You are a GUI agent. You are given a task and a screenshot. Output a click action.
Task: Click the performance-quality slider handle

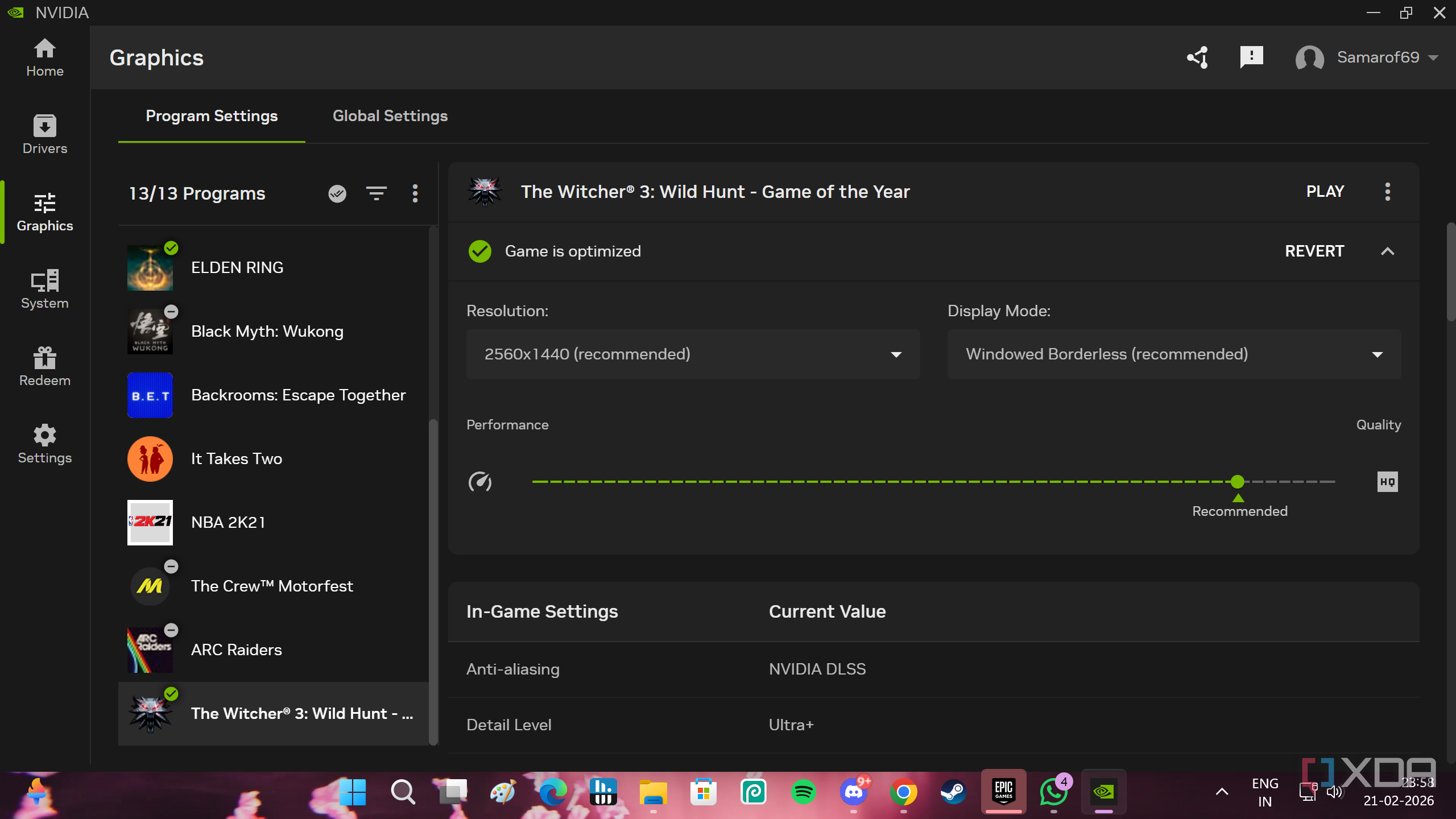click(x=1238, y=482)
